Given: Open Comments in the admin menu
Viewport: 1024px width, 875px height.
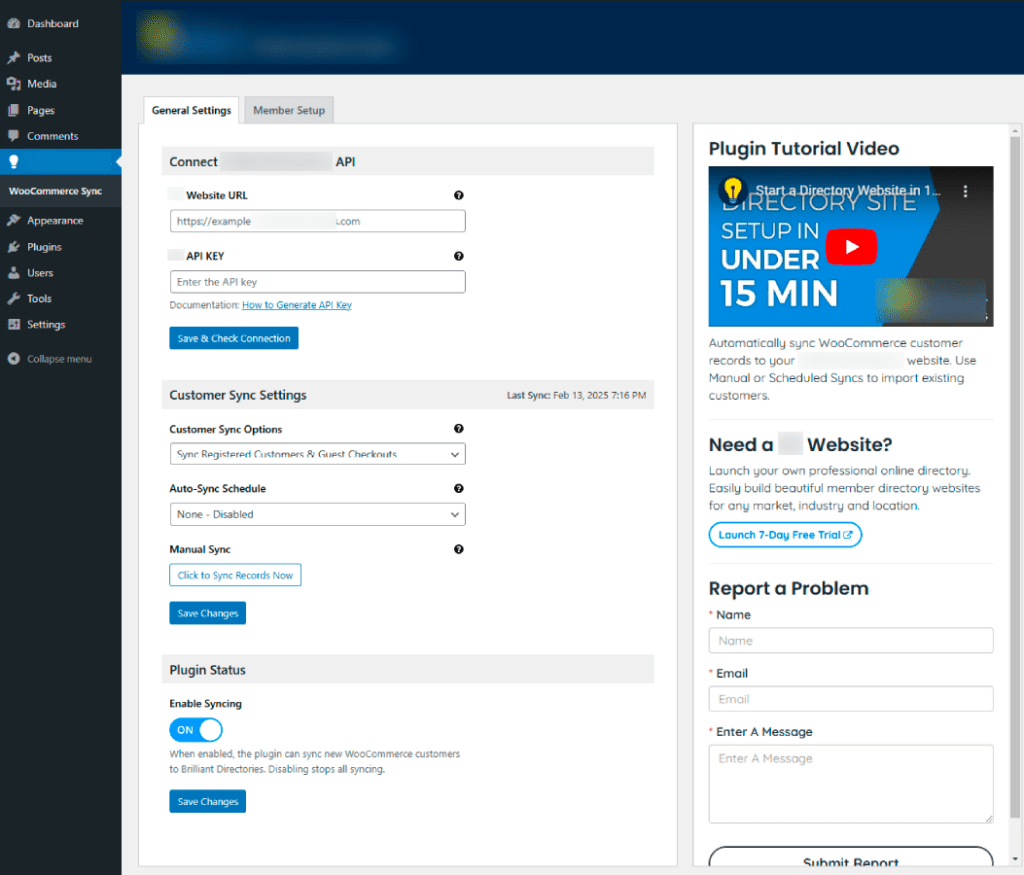Looking at the screenshot, I should coord(52,136).
